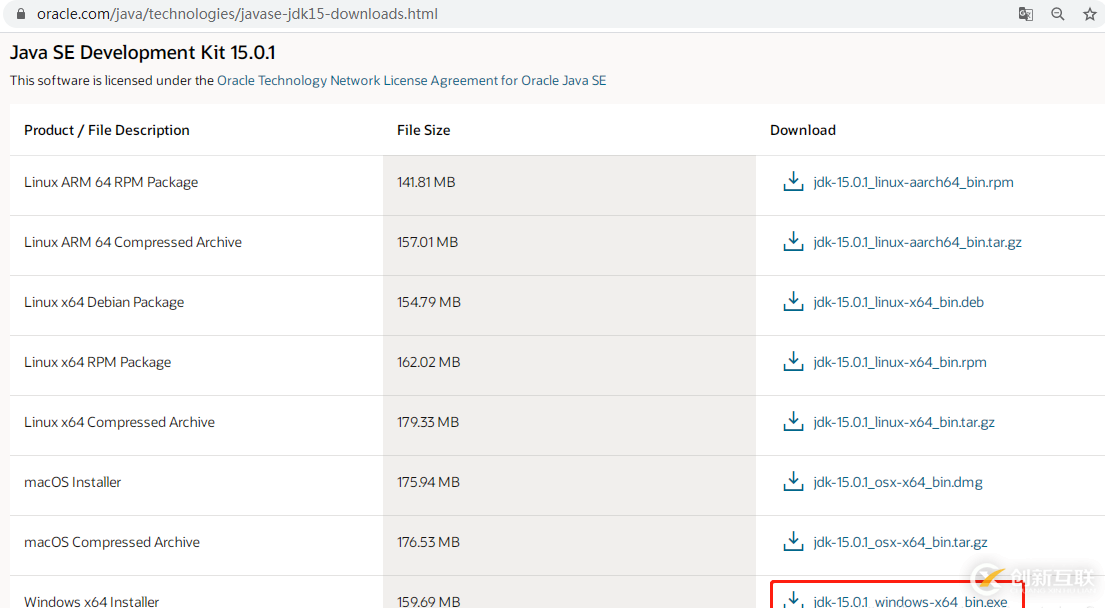
Task: Download jdk-15.0.1_linux-x64_bin.deb file link
Action: point(898,303)
